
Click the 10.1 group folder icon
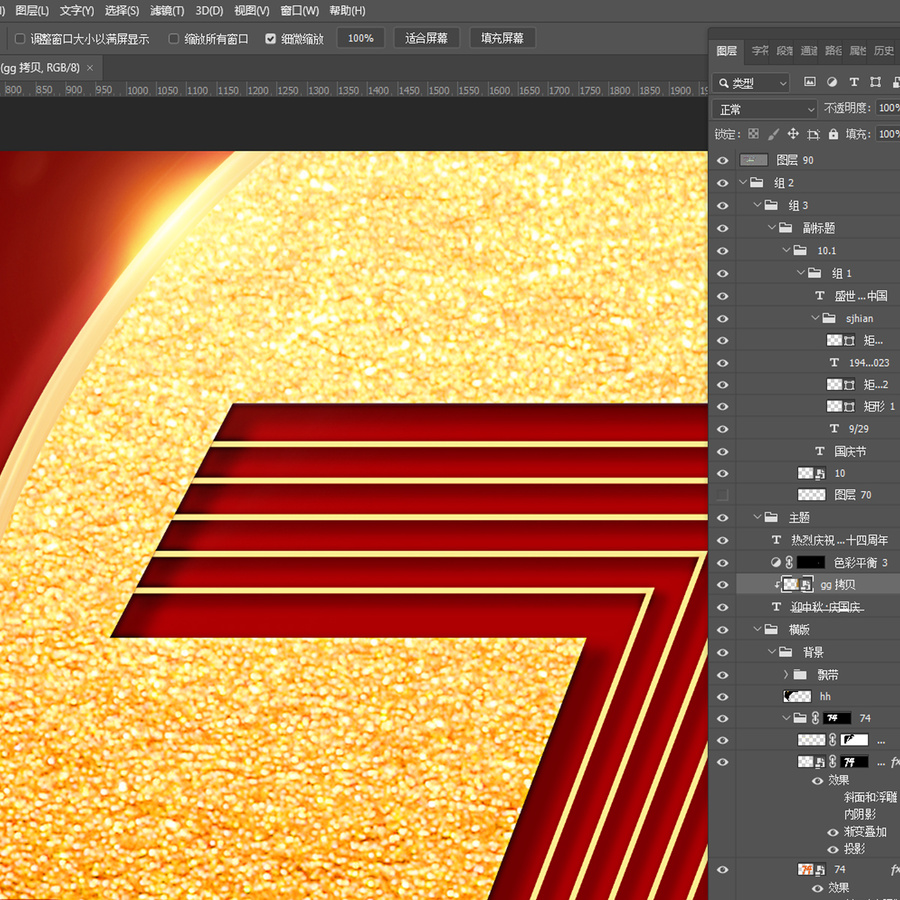click(x=800, y=250)
